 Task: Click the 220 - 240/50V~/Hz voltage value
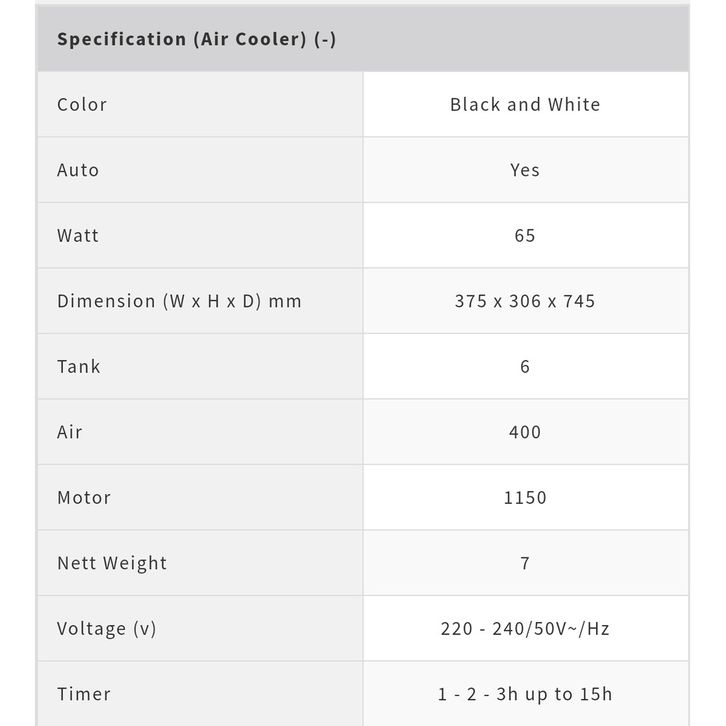click(x=525, y=629)
